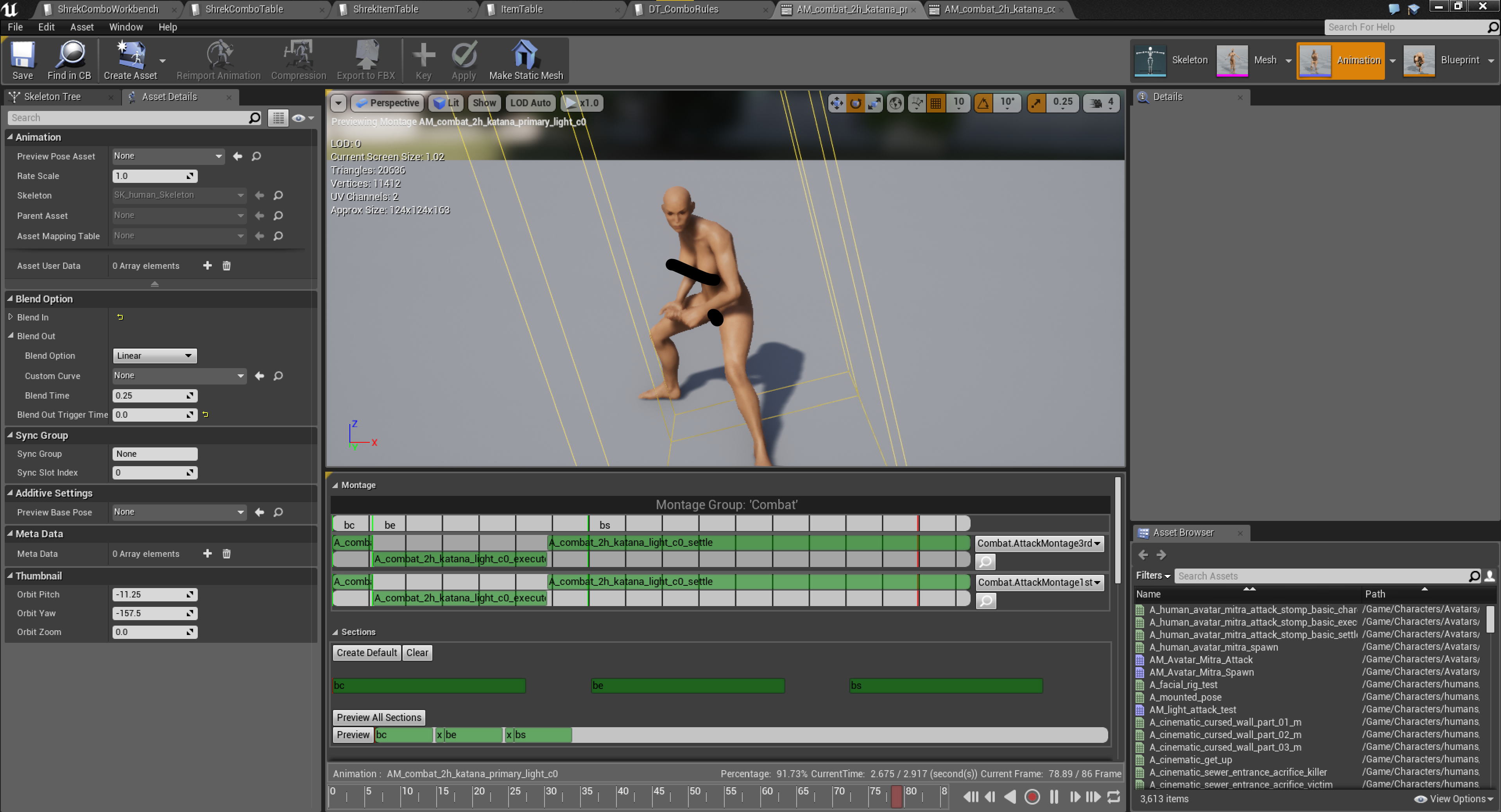This screenshot has width=1501, height=812.
Task: Select the translate gizmo tool in viewport
Action: pos(836,103)
